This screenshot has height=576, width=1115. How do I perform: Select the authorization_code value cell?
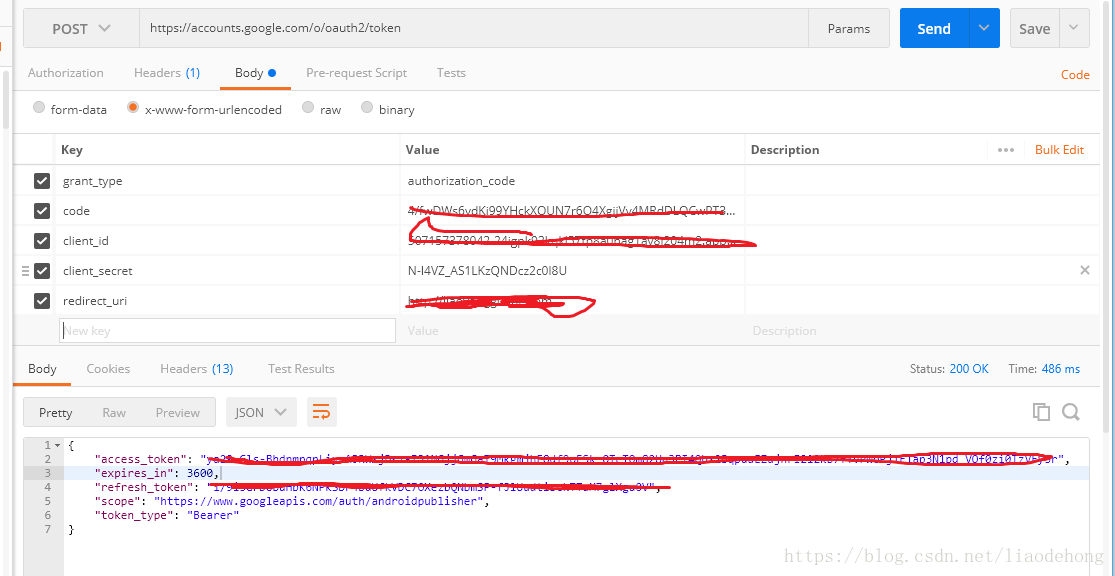coord(572,181)
